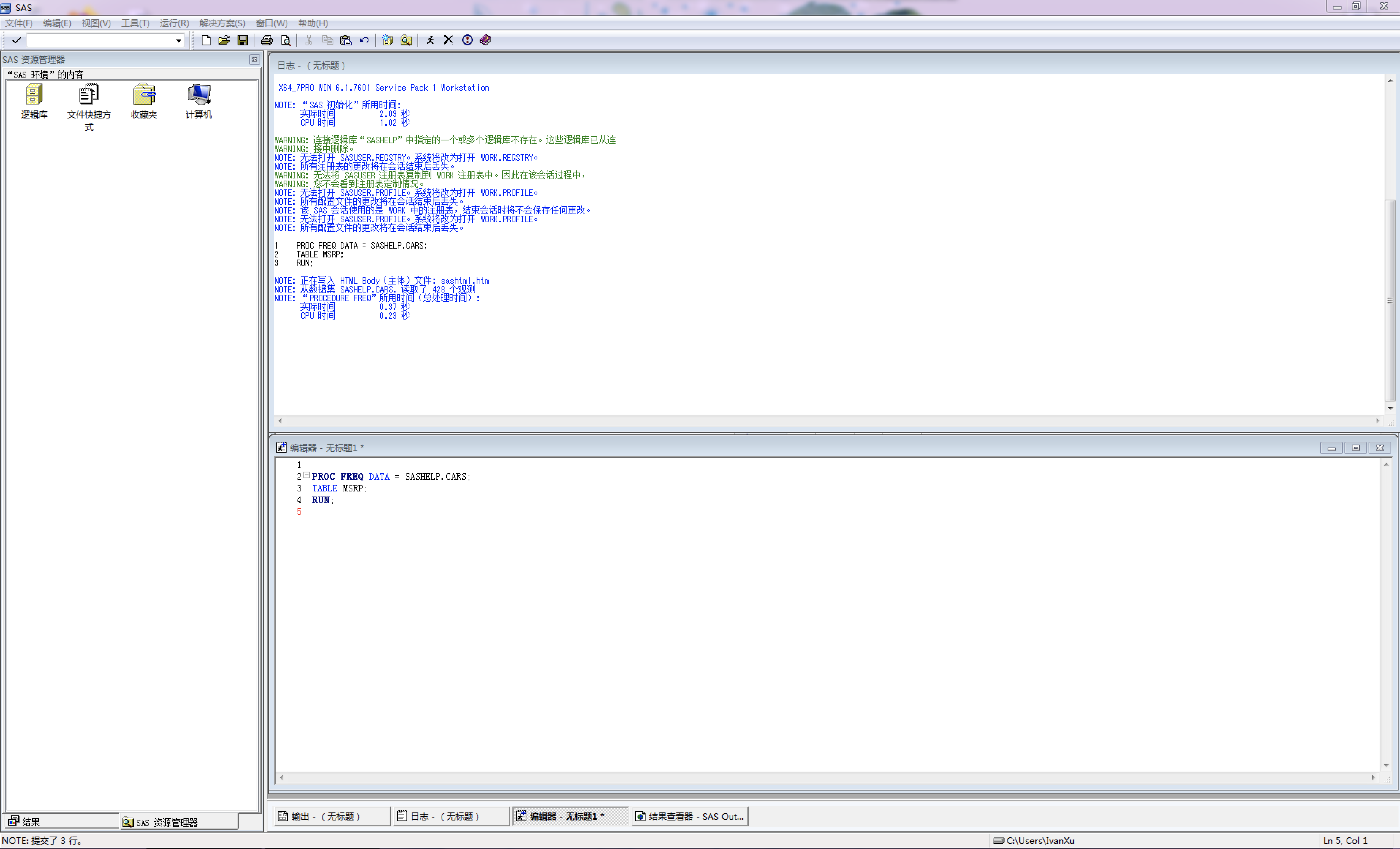The image size is (1400, 849).
Task: Click the New Library toolbar icon
Action: [387, 40]
